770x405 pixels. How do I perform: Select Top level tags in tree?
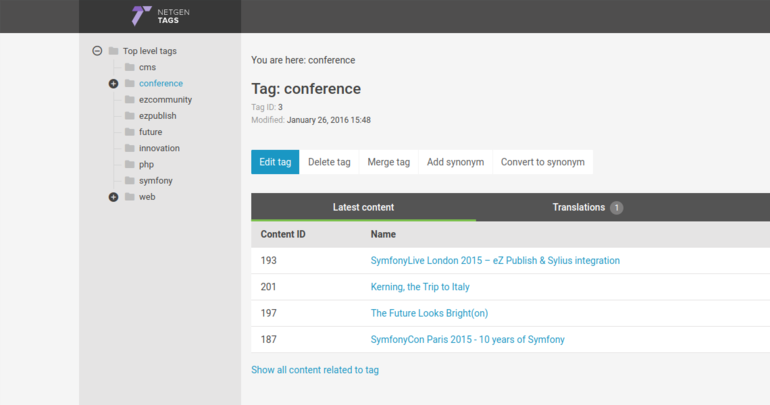pos(149,51)
